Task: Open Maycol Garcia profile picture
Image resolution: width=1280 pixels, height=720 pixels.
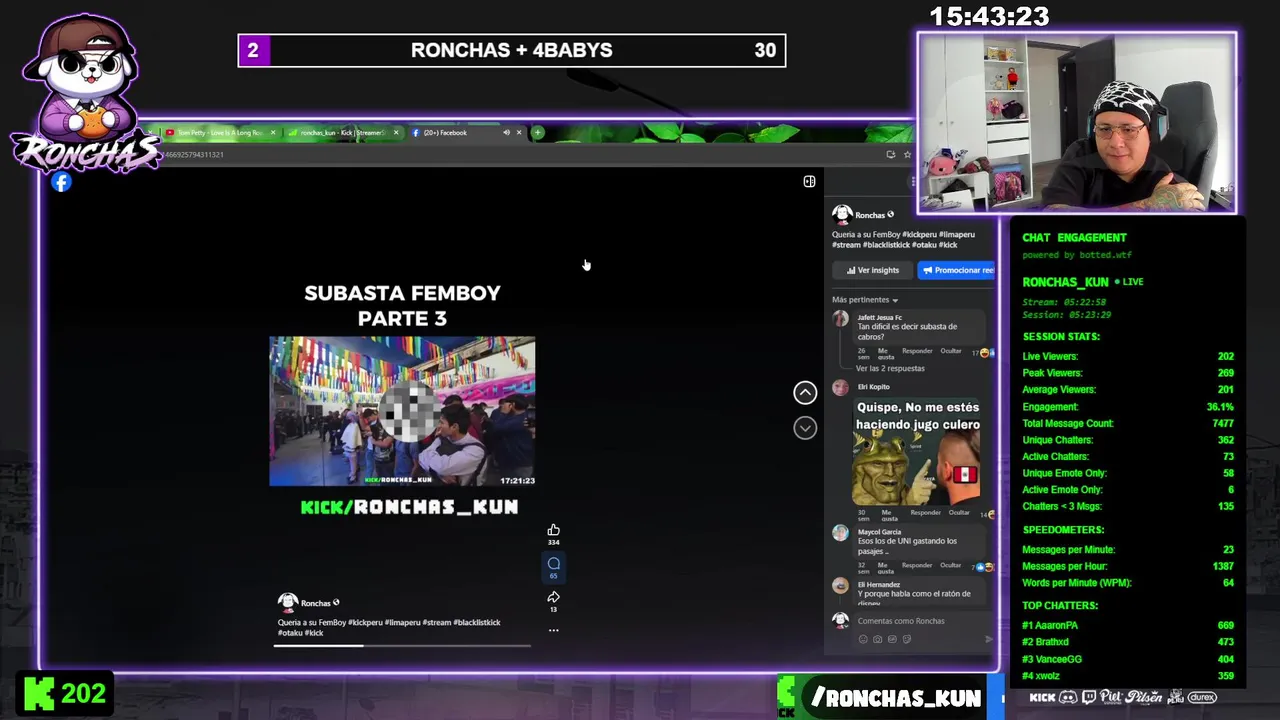Action: point(840,533)
